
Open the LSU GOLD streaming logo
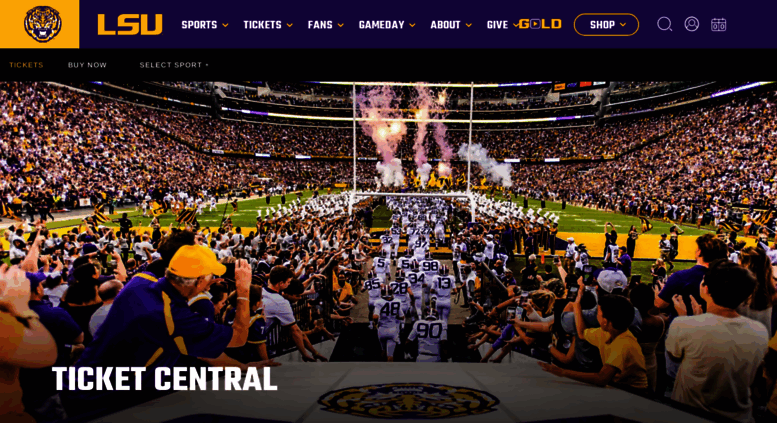[540, 24]
